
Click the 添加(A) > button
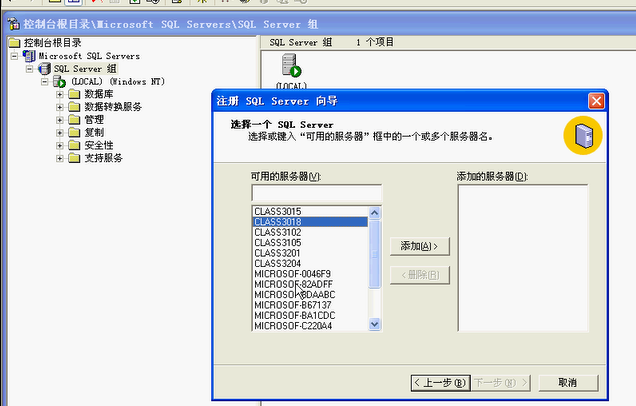420,246
